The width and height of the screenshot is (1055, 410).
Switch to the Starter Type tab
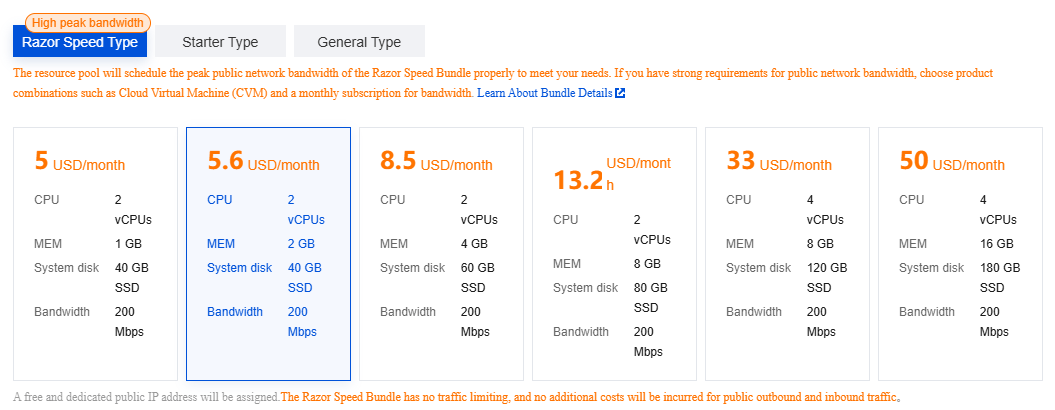(220, 42)
